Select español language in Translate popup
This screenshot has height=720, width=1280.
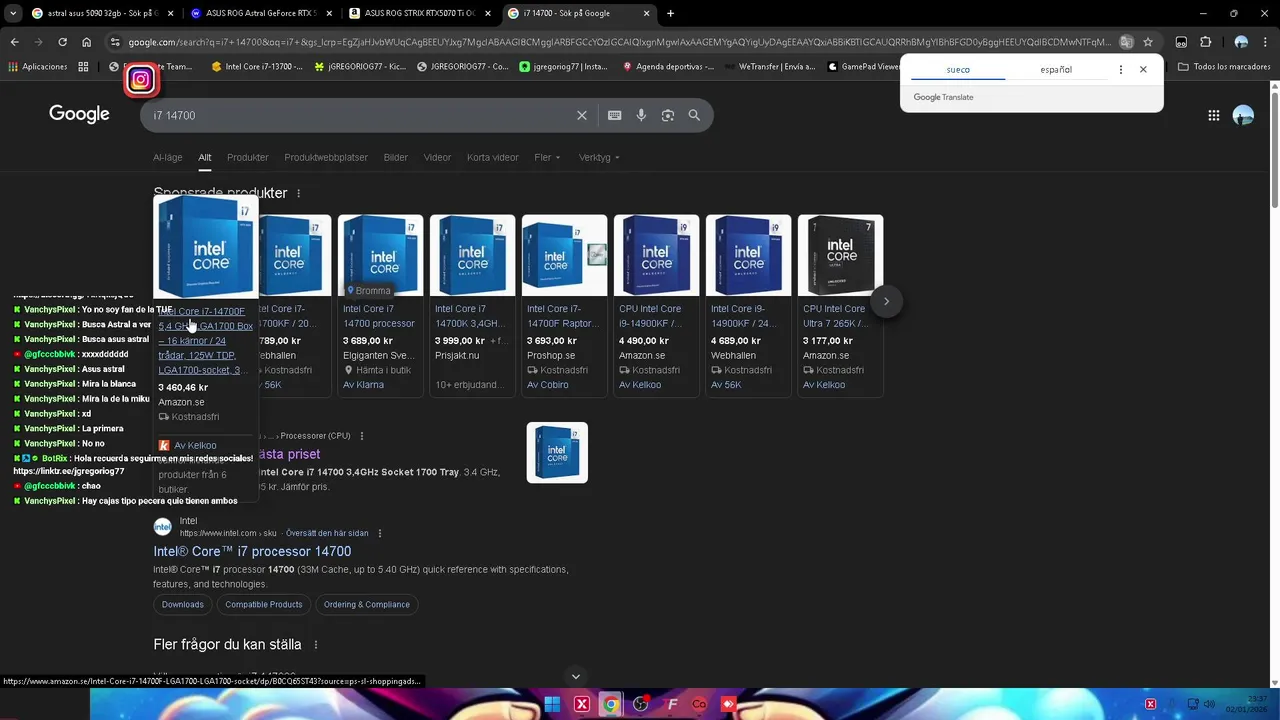(1056, 70)
